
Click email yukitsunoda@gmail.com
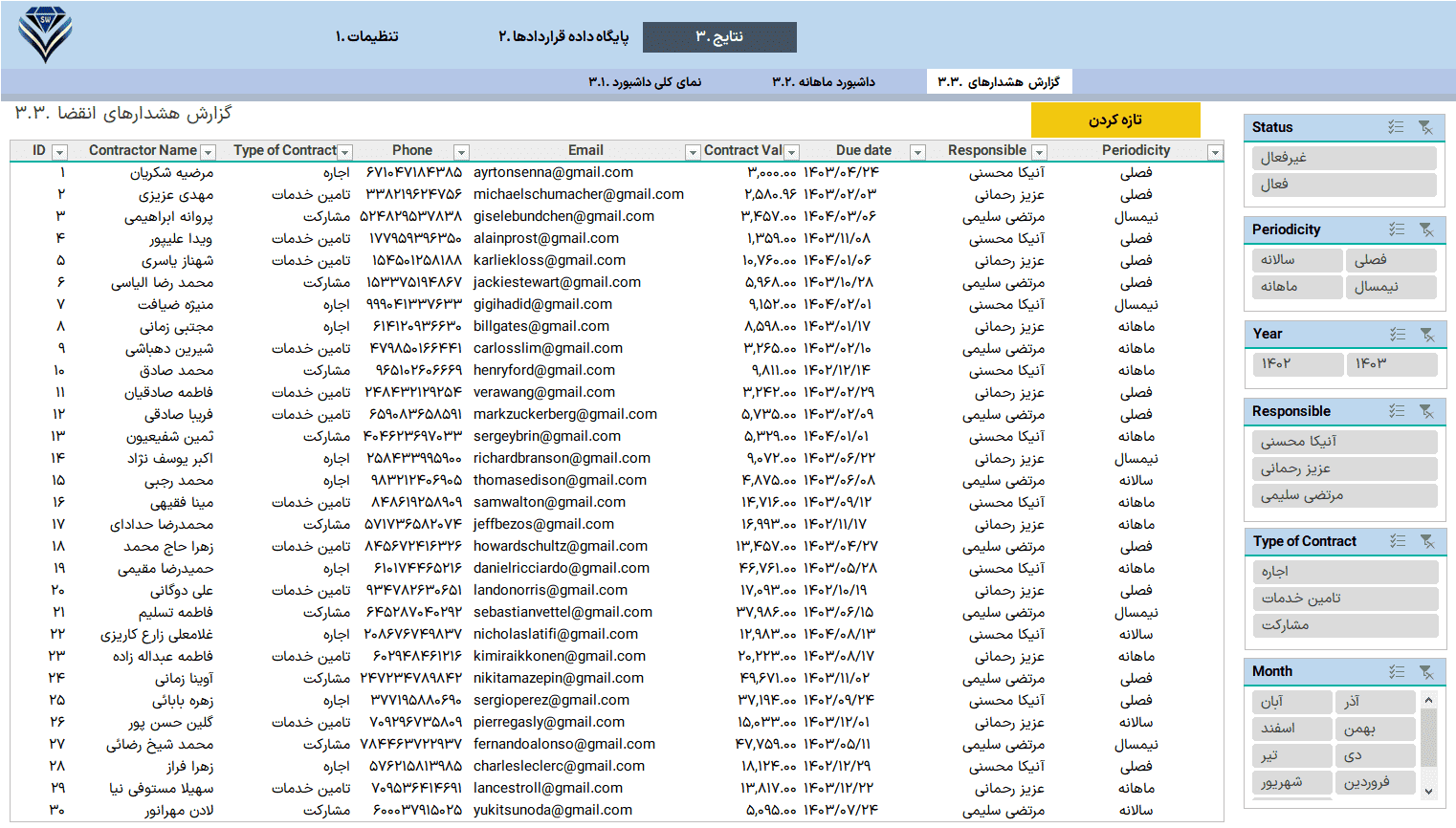pyautogui.click(x=553, y=810)
